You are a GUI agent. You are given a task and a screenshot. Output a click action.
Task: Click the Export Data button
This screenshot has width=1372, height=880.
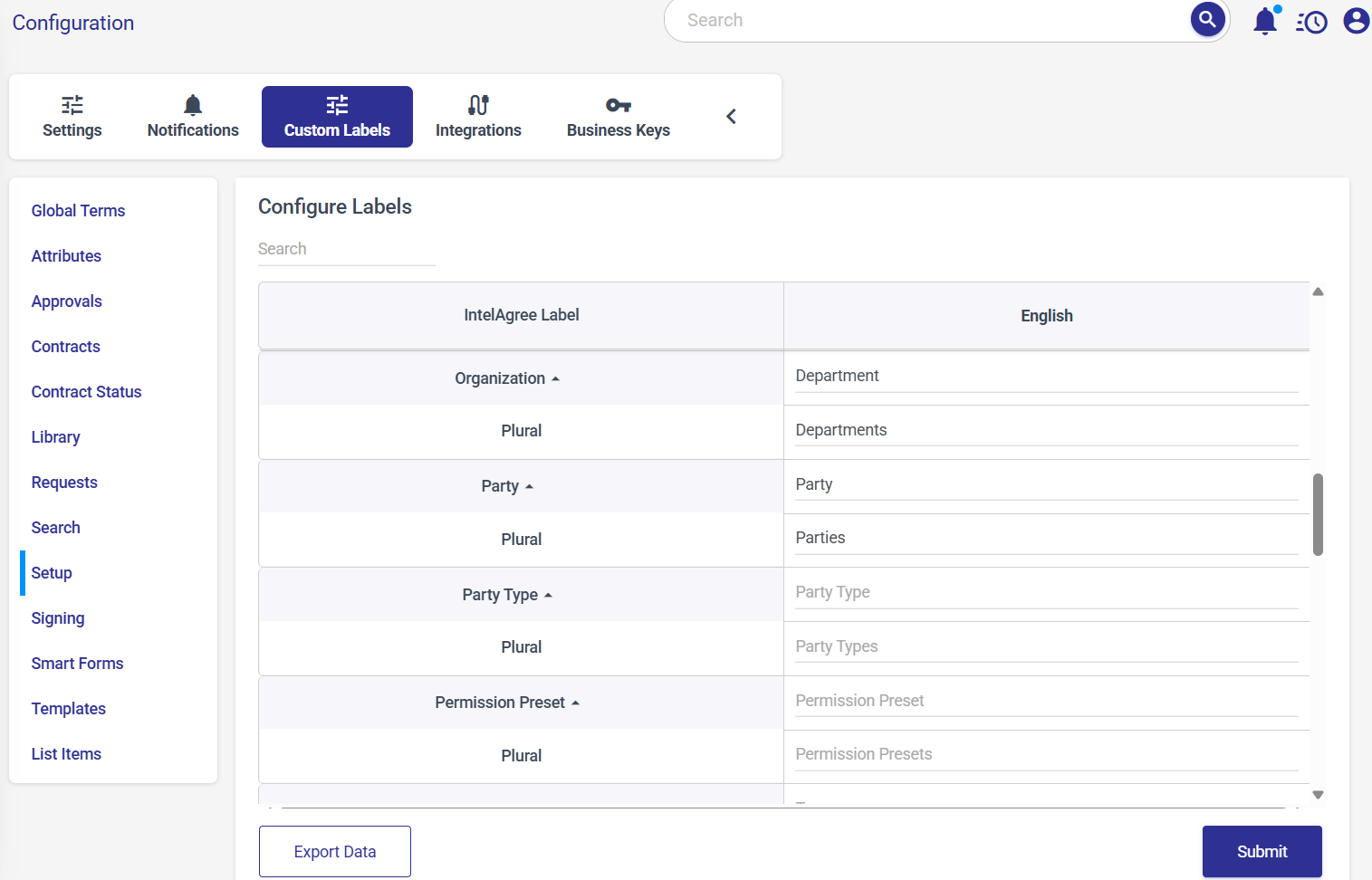tap(334, 851)
